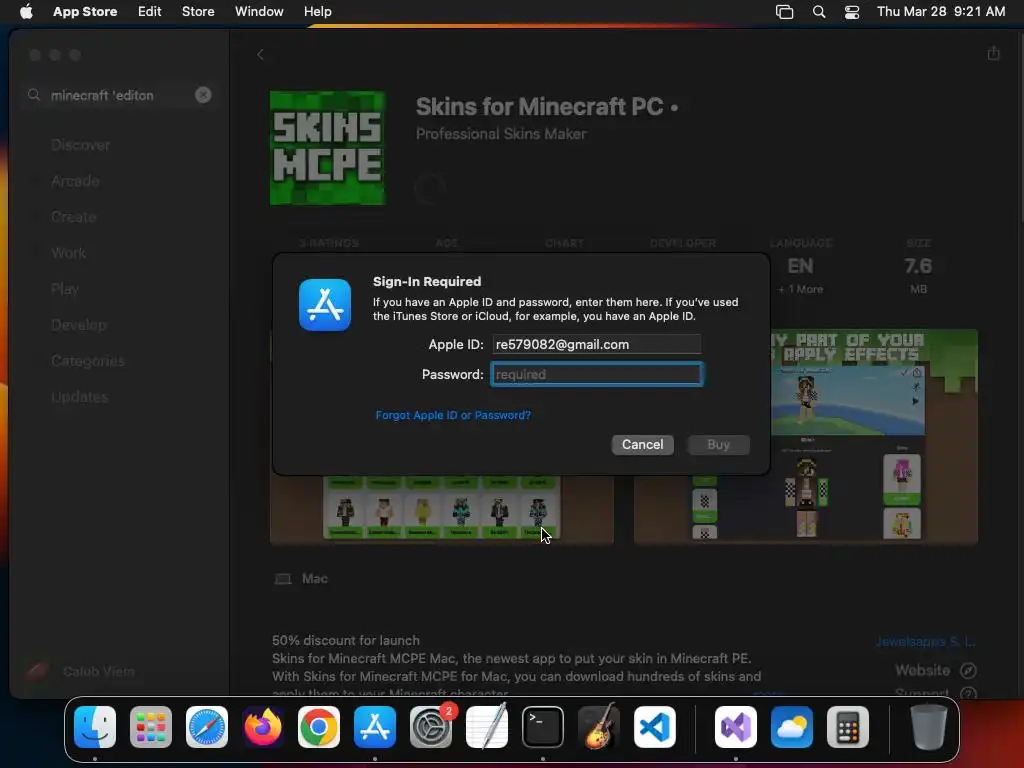Open Visual Studio Code in dock
The height and width of the screenshot is (768, 1024).
(654, 727)
